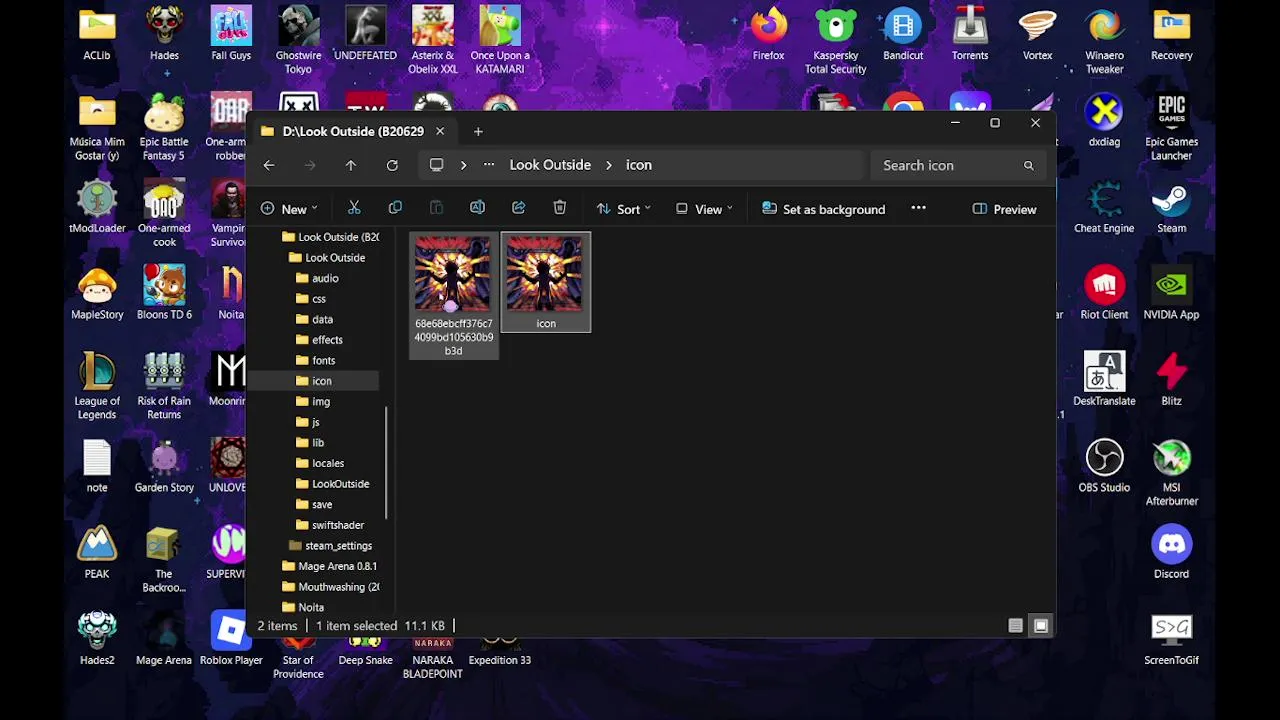
Task: Open Cheat Engine desktop icon
Action: (1104, 208)
